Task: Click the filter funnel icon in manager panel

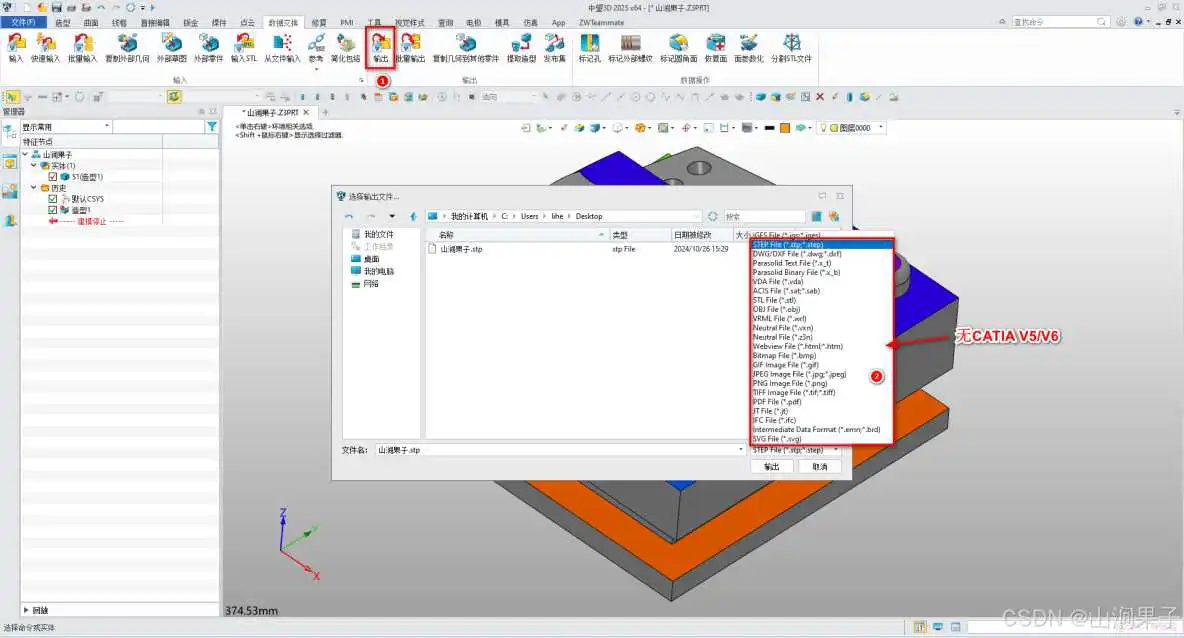Action: coord(211,127)
